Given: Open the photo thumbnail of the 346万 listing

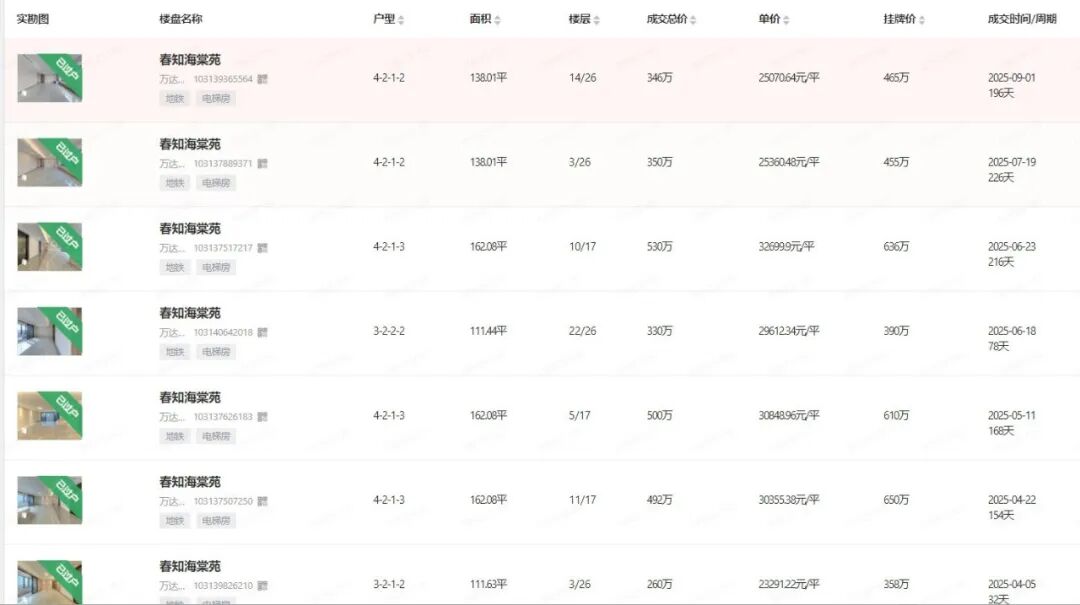Looking at the screenshot, I should coord(50,78).
